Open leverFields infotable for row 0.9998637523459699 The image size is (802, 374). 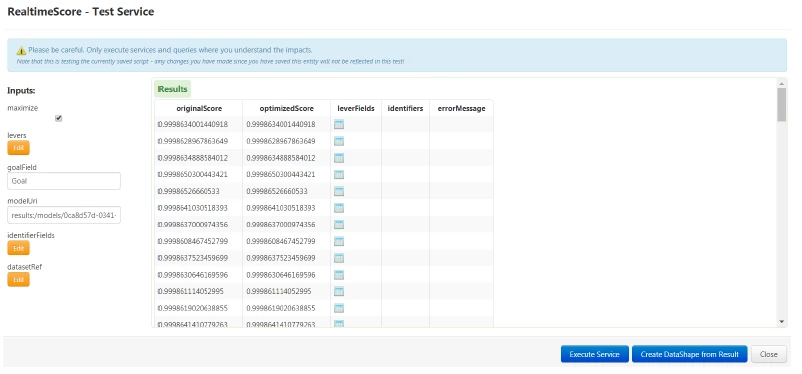339,258
